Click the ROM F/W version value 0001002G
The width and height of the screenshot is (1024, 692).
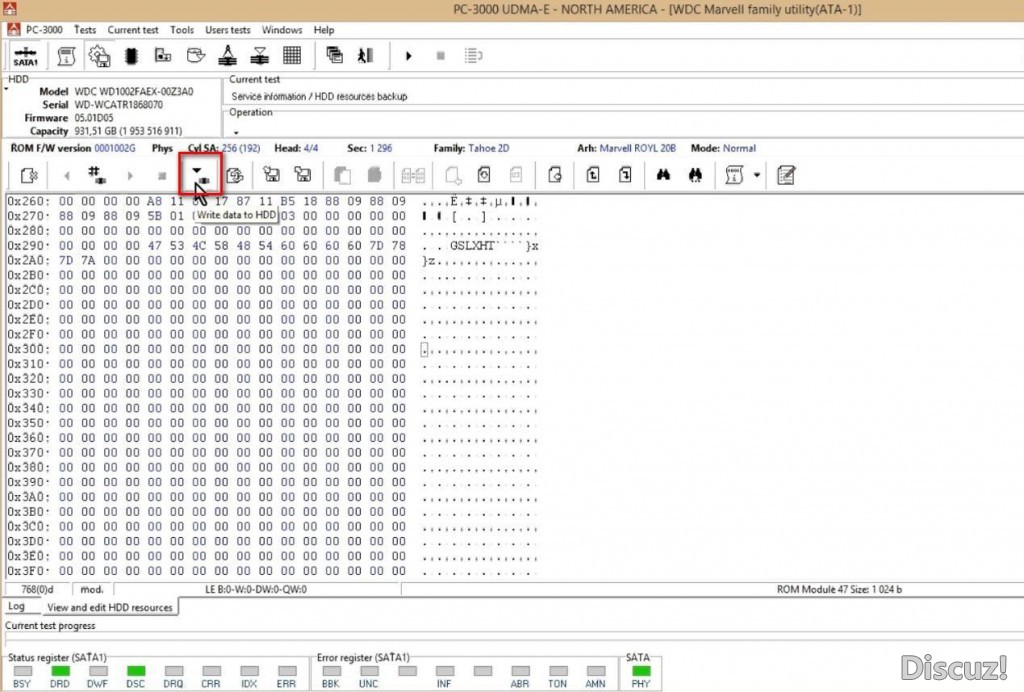coord(115,148)
